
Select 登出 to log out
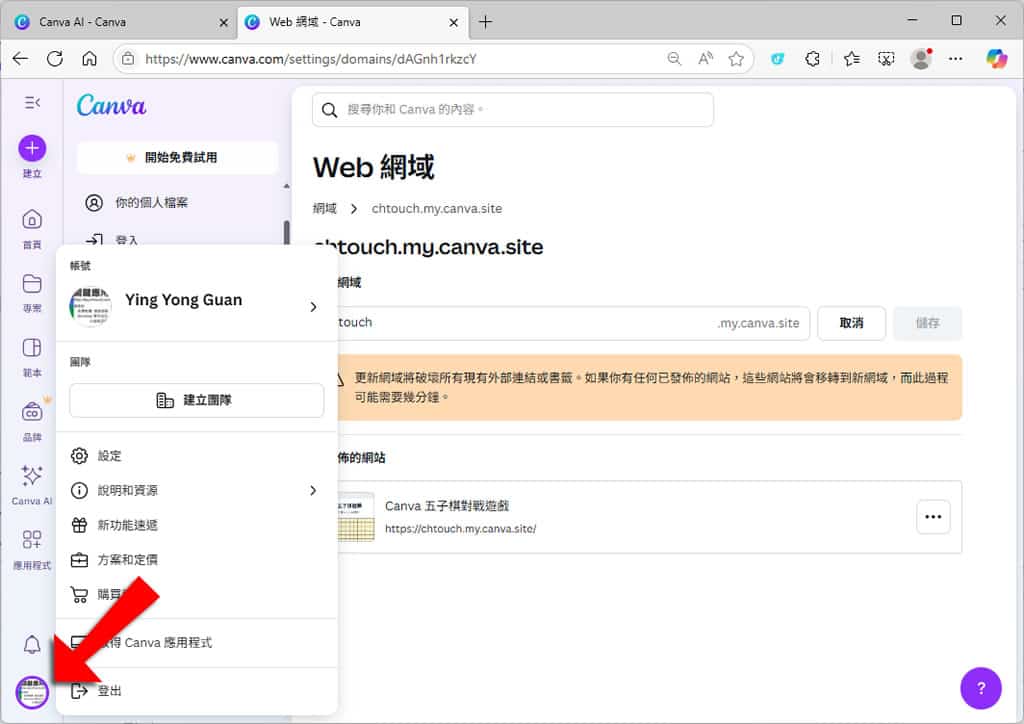(196, 691)
